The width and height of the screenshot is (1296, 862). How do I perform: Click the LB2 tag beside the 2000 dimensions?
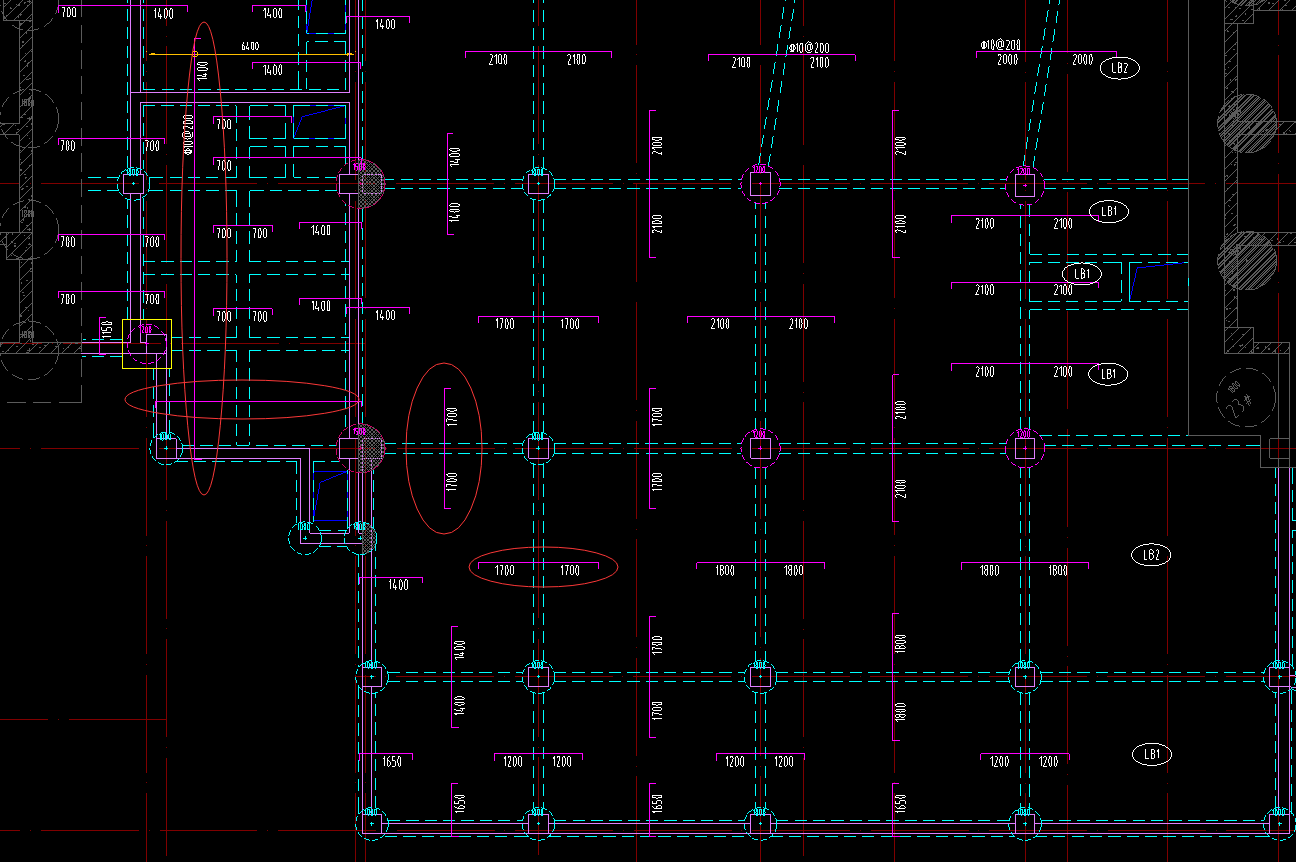pos(1119,68)
